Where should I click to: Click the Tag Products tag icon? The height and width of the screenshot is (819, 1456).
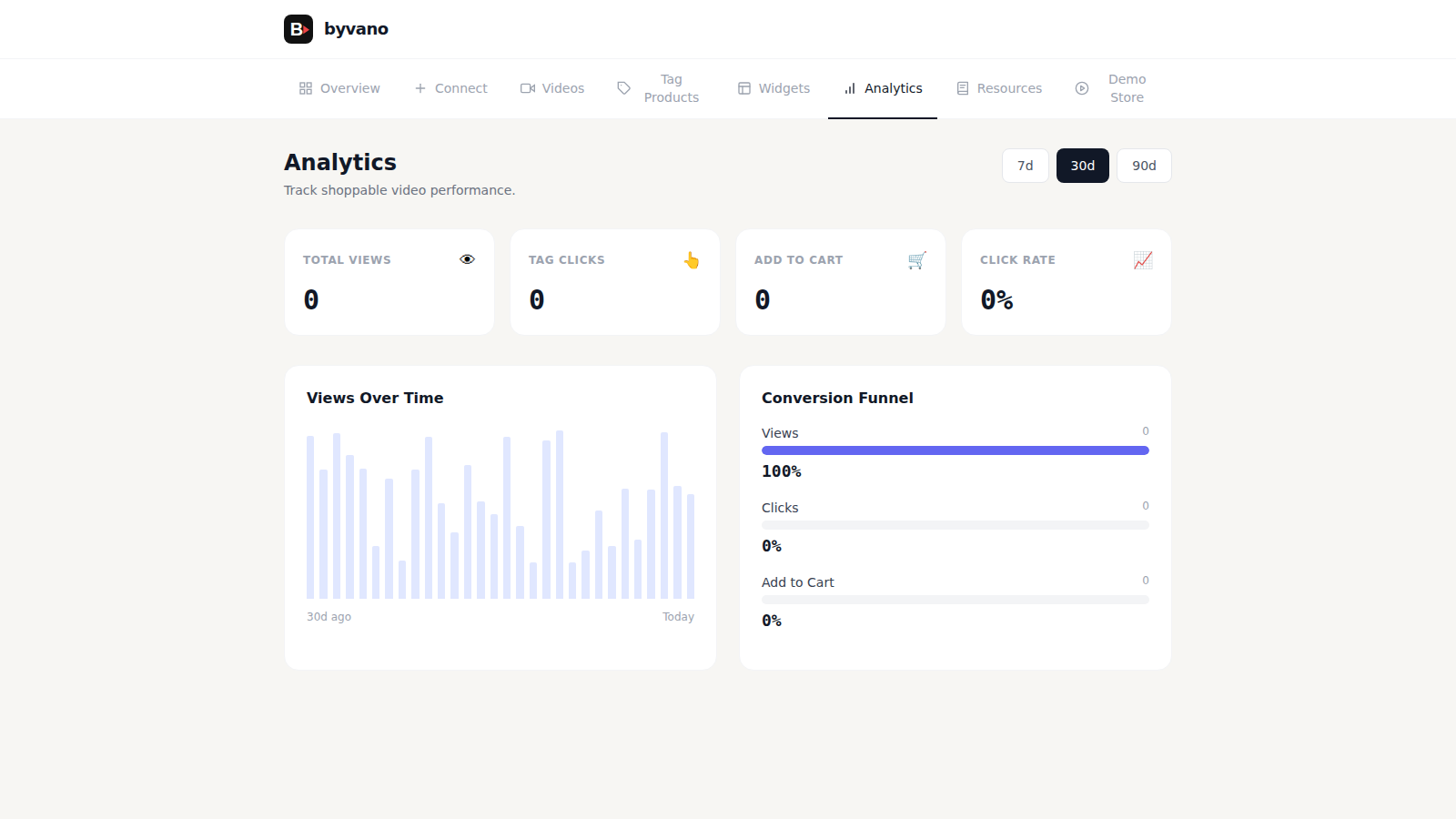[624, 87]
